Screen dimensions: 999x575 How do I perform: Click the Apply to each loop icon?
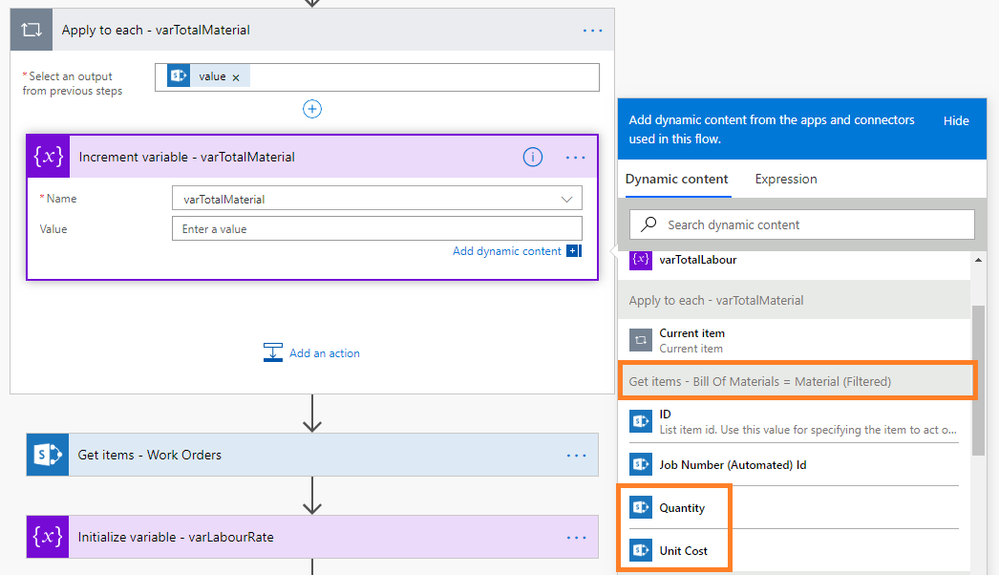pyautogui.click(x=31, y=30)
